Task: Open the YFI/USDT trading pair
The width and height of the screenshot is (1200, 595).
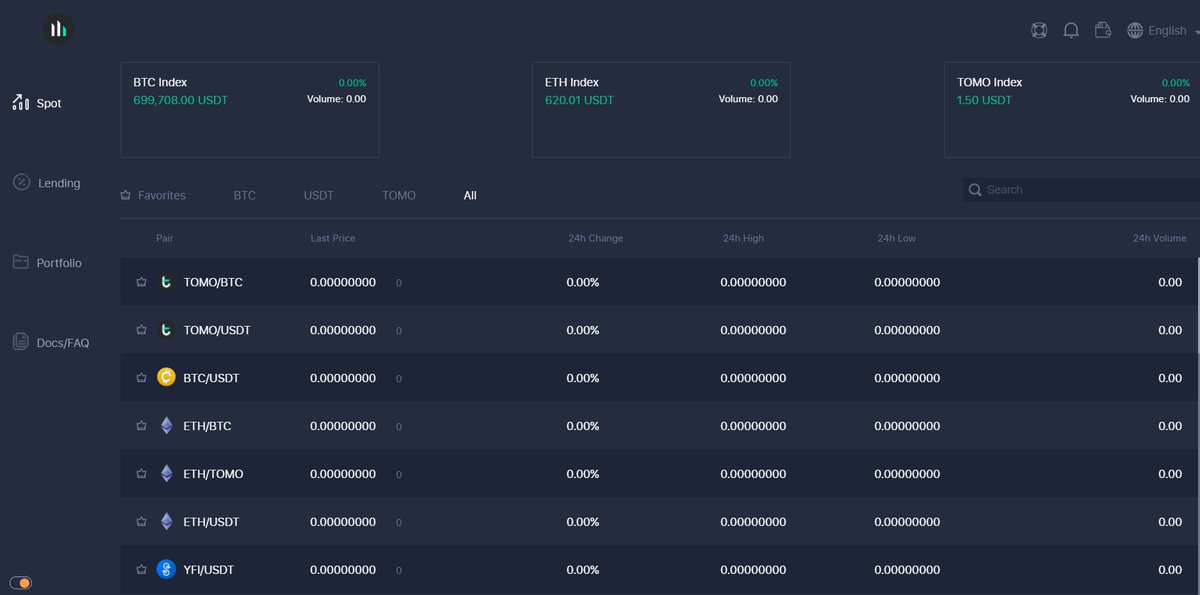Action: [x=209, y=570]
